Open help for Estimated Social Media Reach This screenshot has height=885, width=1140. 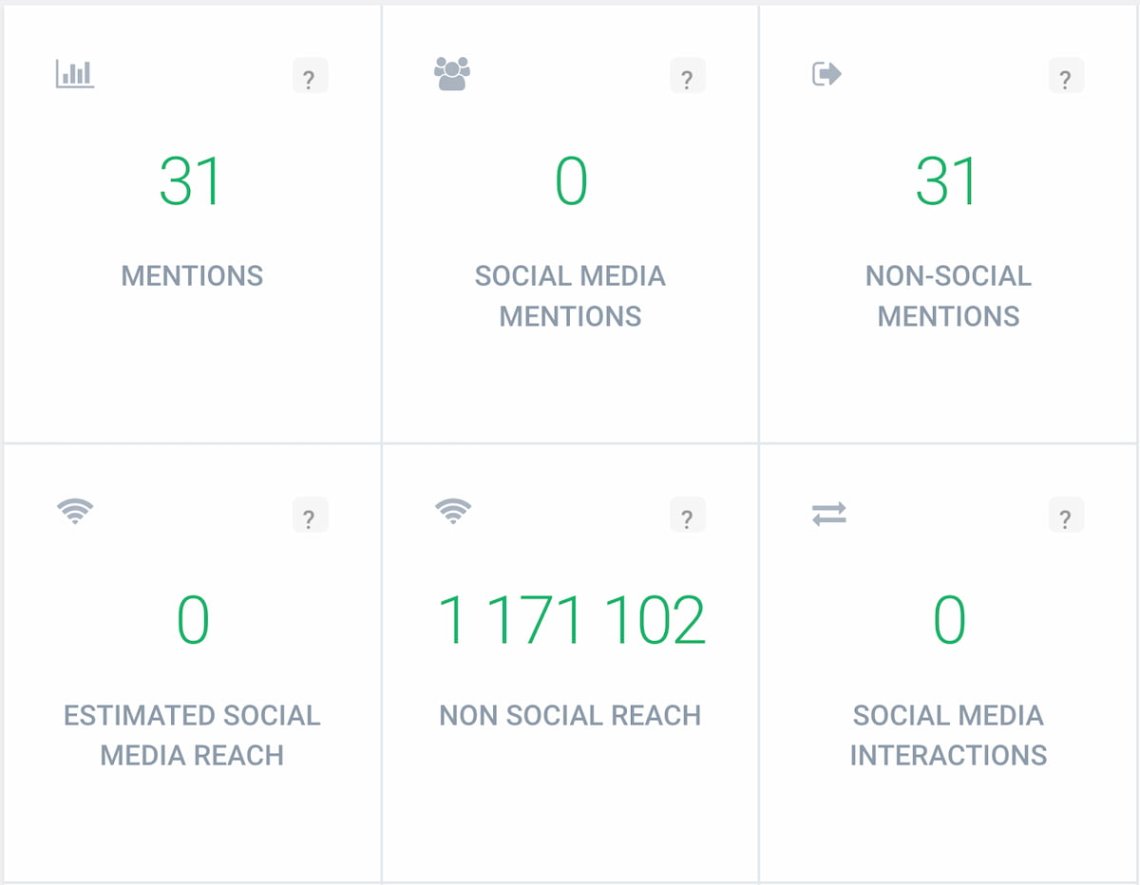309,516
